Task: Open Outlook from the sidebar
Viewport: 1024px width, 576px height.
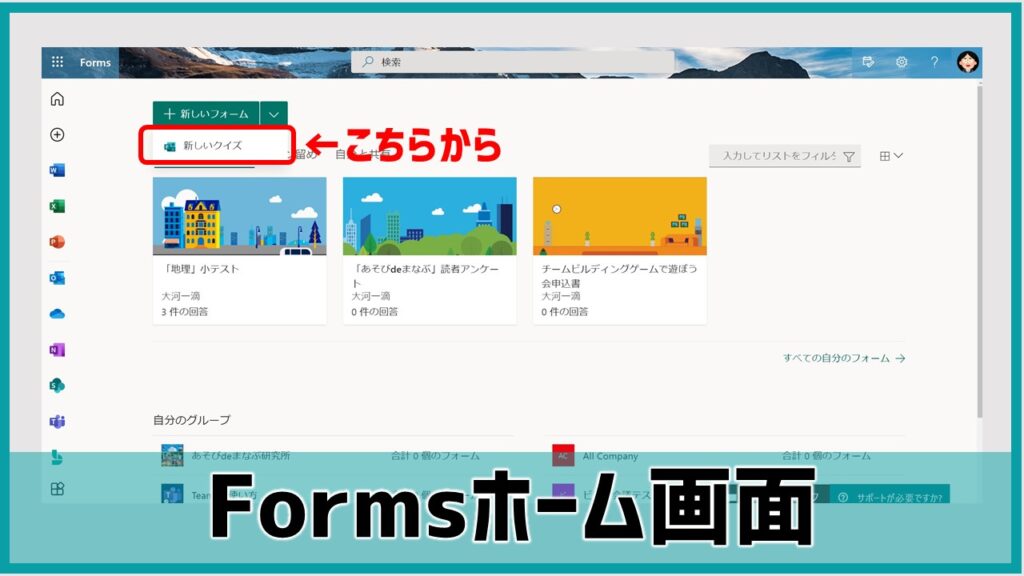Action: [57, 278]
